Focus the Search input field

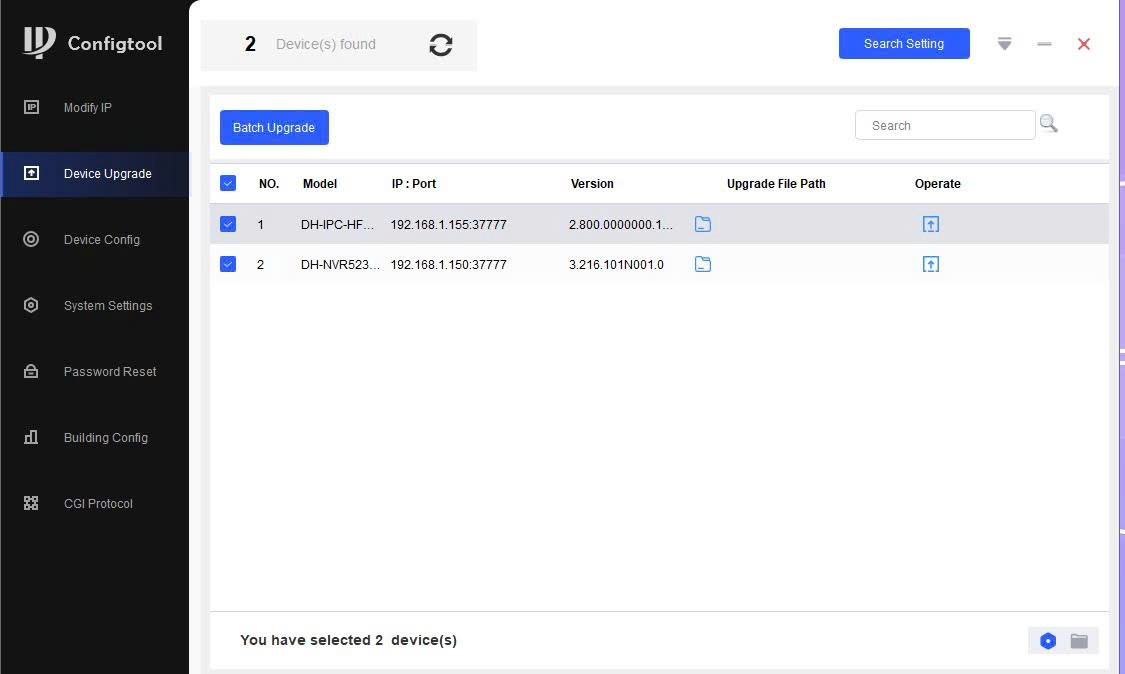[x=945, y=125]
